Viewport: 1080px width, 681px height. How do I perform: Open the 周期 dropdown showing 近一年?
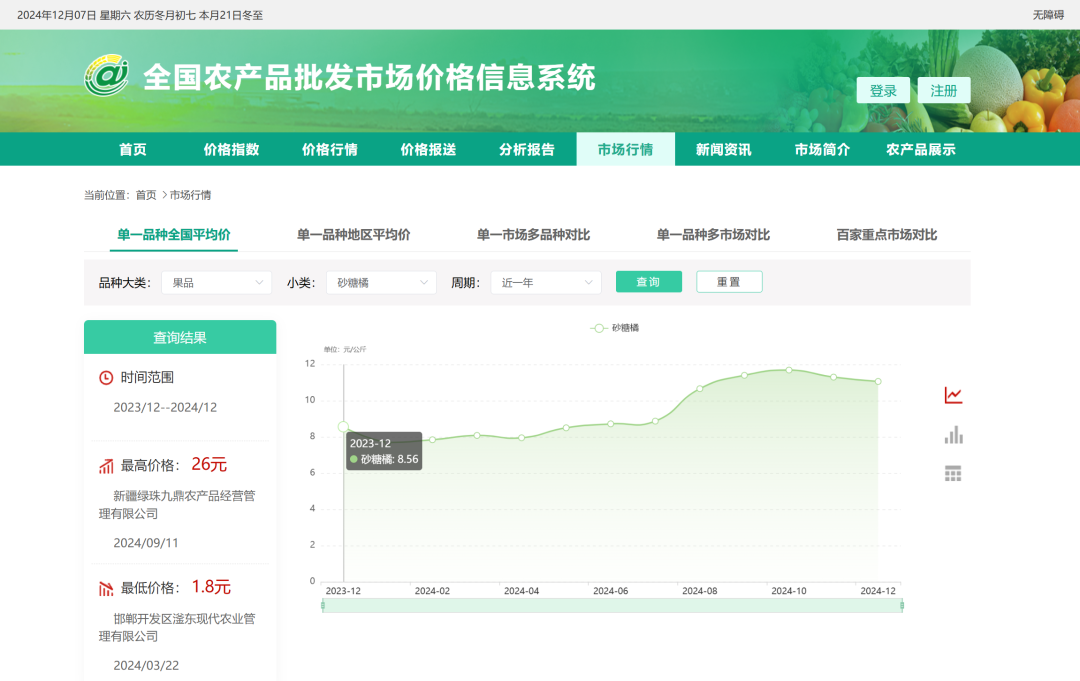click(x=545, y=282)
